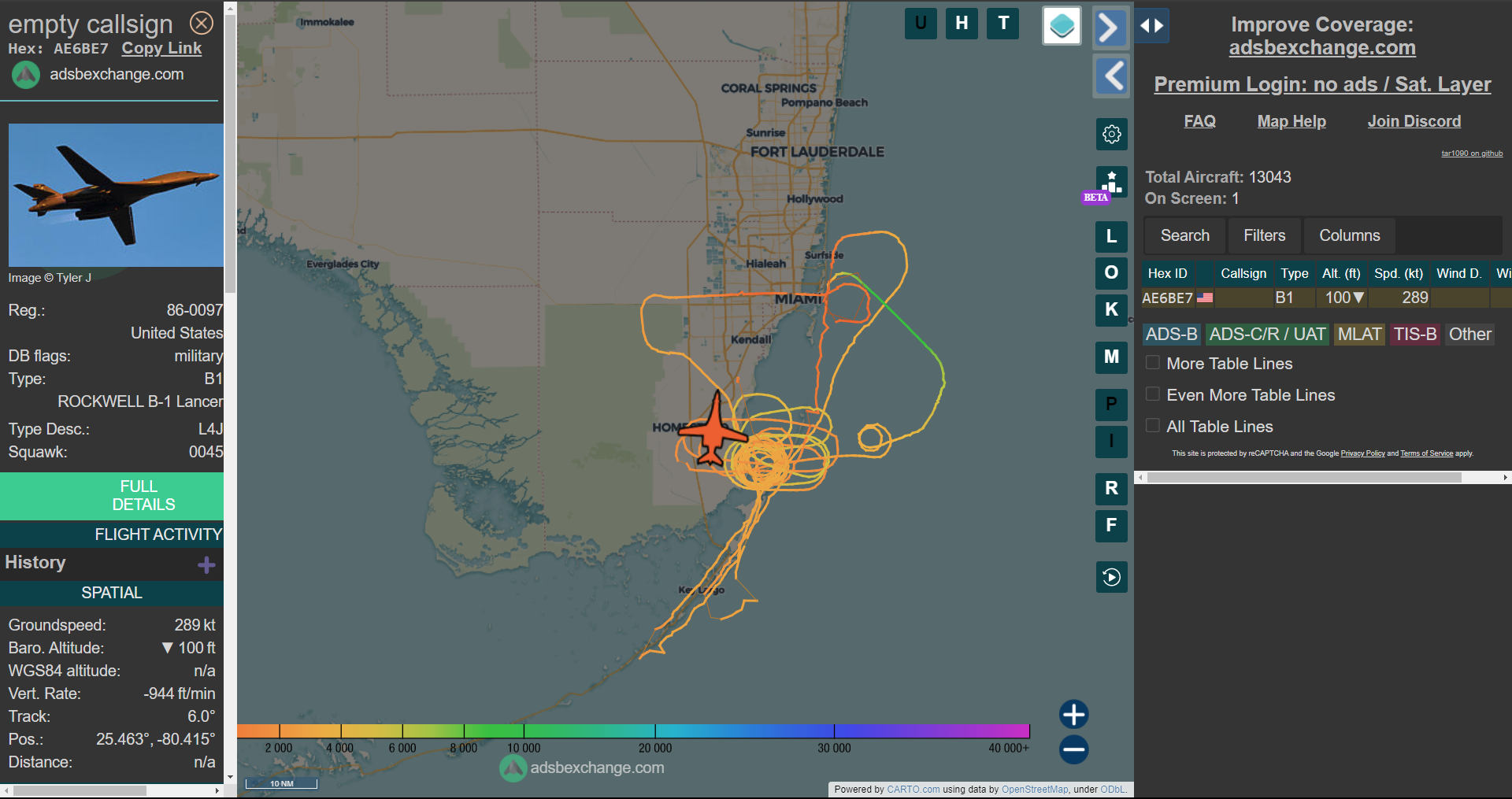This screenshot has width=1512, height=799.
Task: Open Join Discord link
Action: pos(1414,121)
